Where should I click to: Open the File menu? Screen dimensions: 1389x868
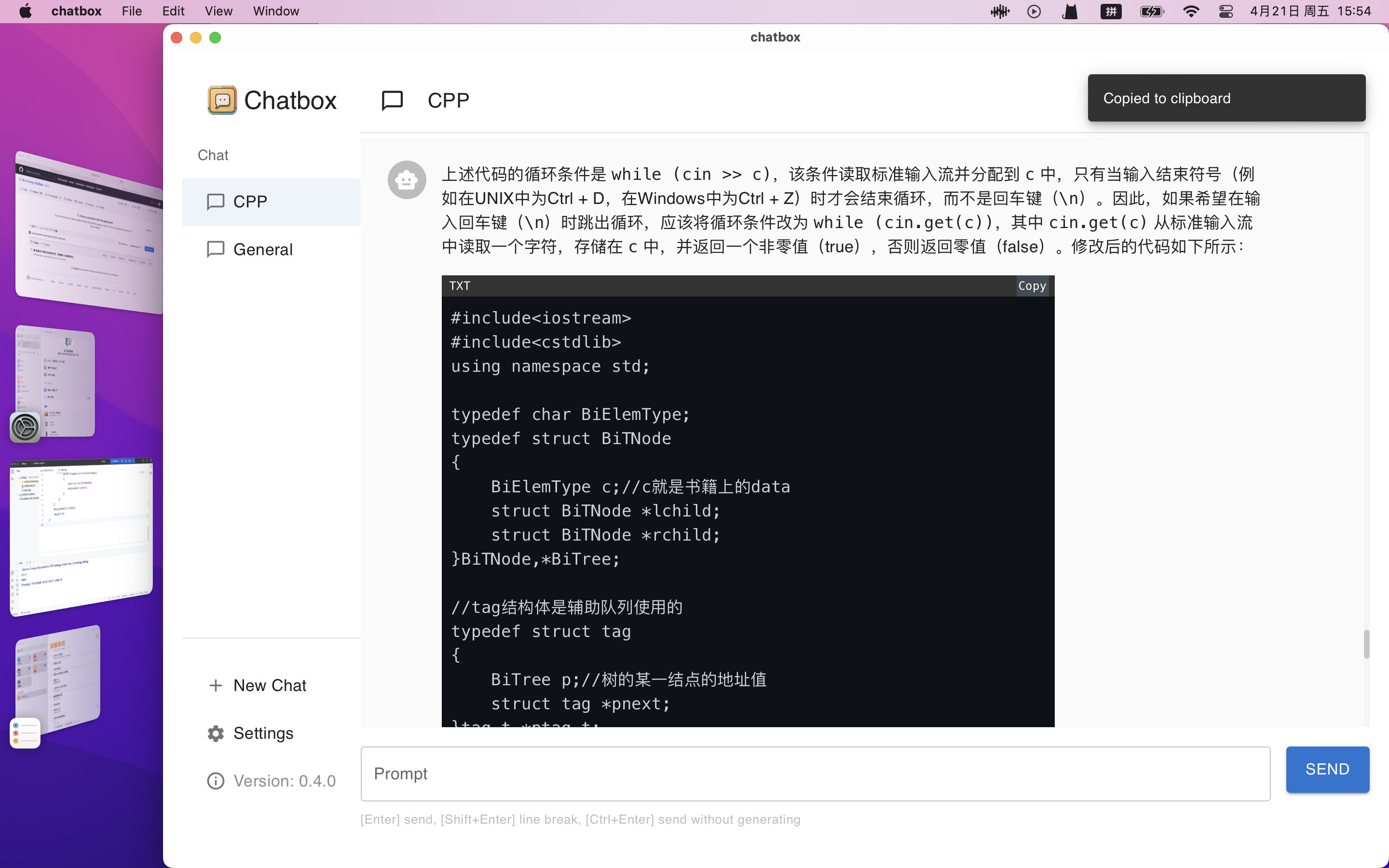click(131, 11)
